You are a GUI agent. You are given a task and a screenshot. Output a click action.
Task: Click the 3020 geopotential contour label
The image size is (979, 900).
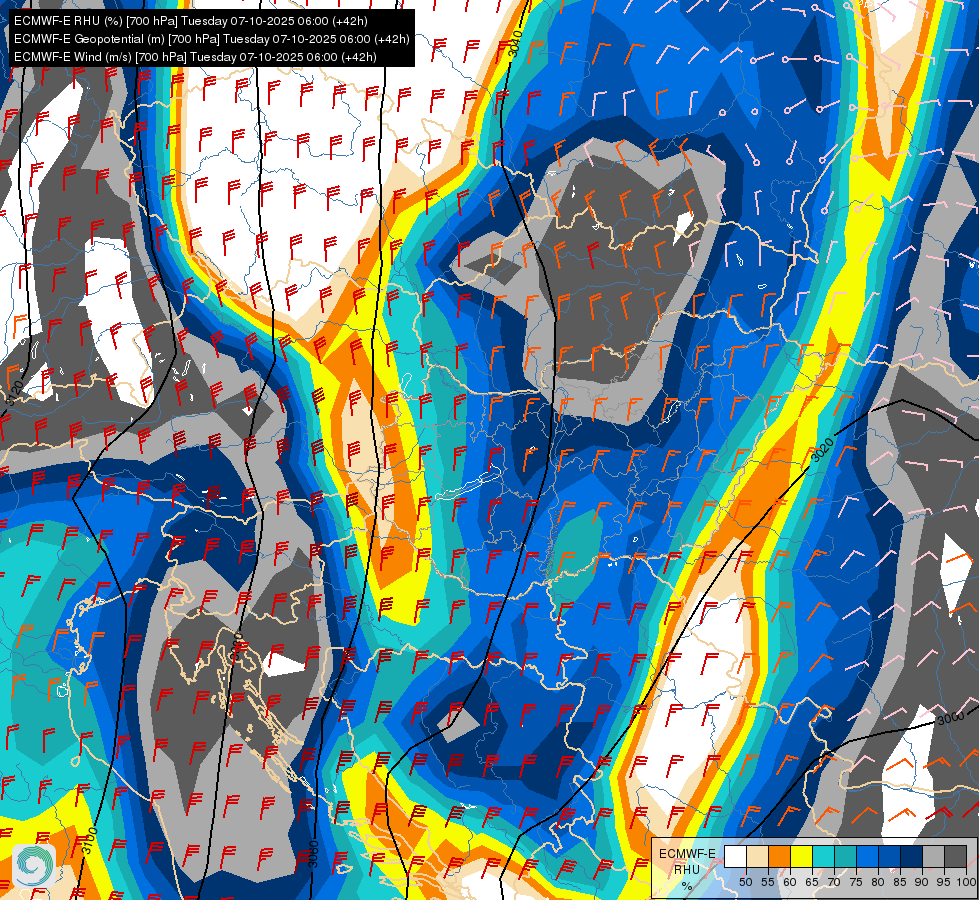click(822, 450)
